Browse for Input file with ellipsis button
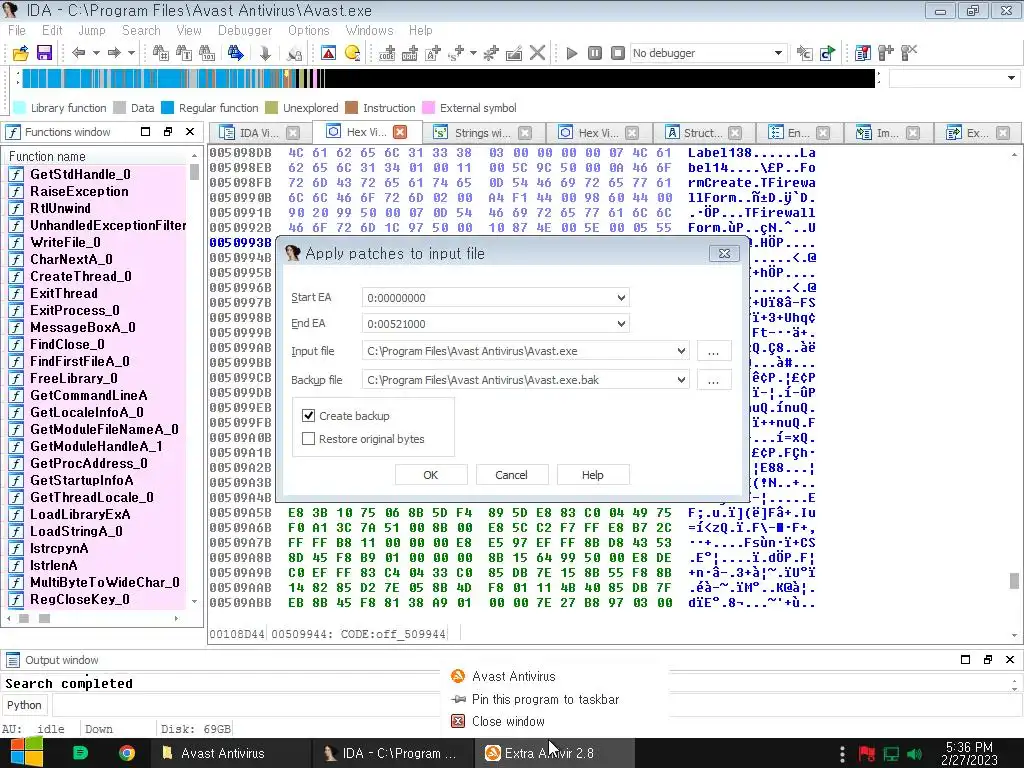The width and height of the screenshot is (1024, 768). (x=713, y=351)
